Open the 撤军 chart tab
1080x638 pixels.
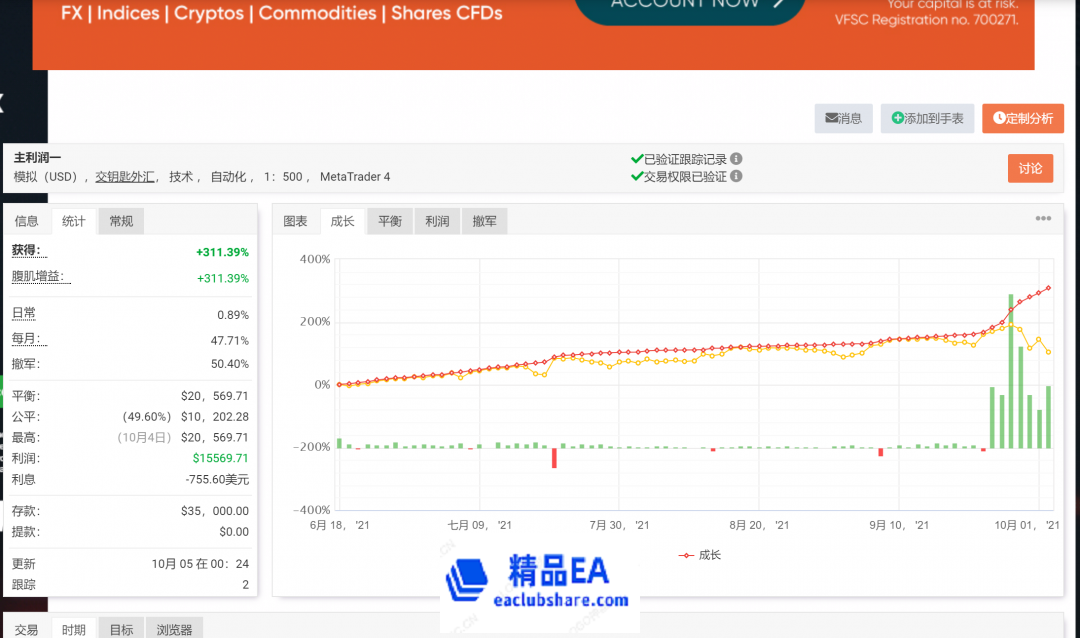[x=484, y=221]
